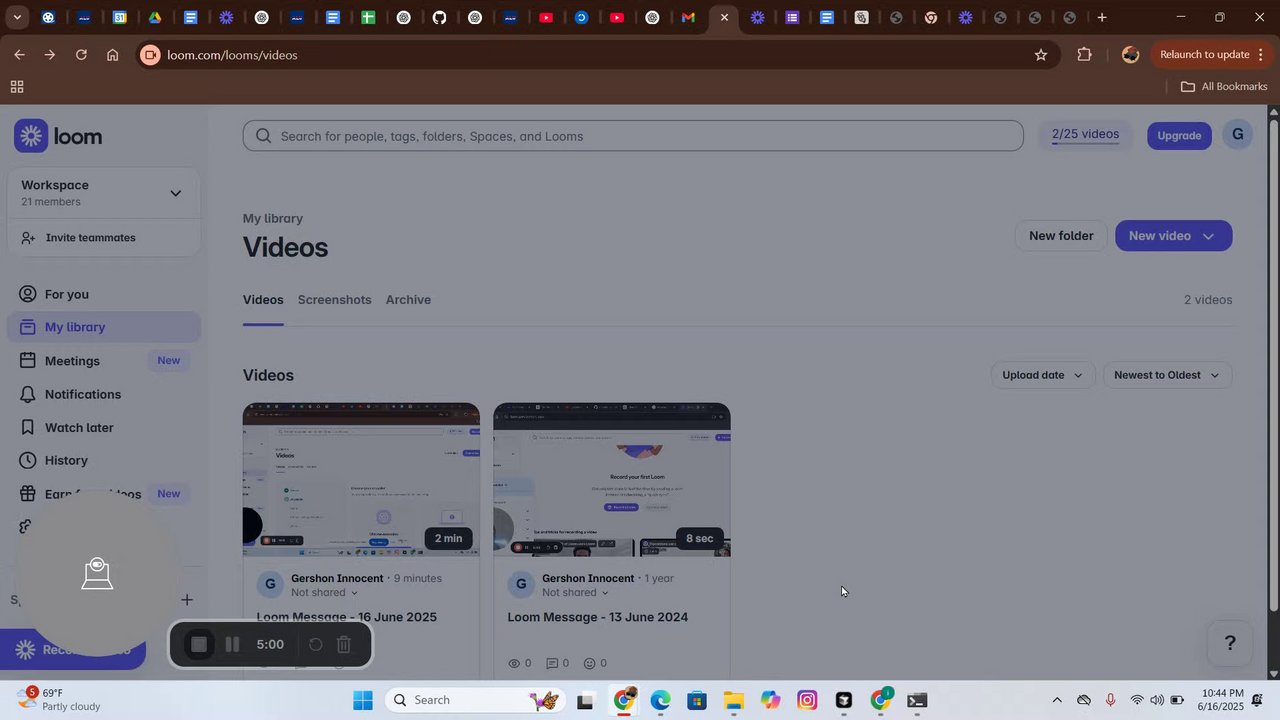Reload the page in Chrome
Image resolution: width=1280 pixels, height=720 pixels.
point(81,55)
